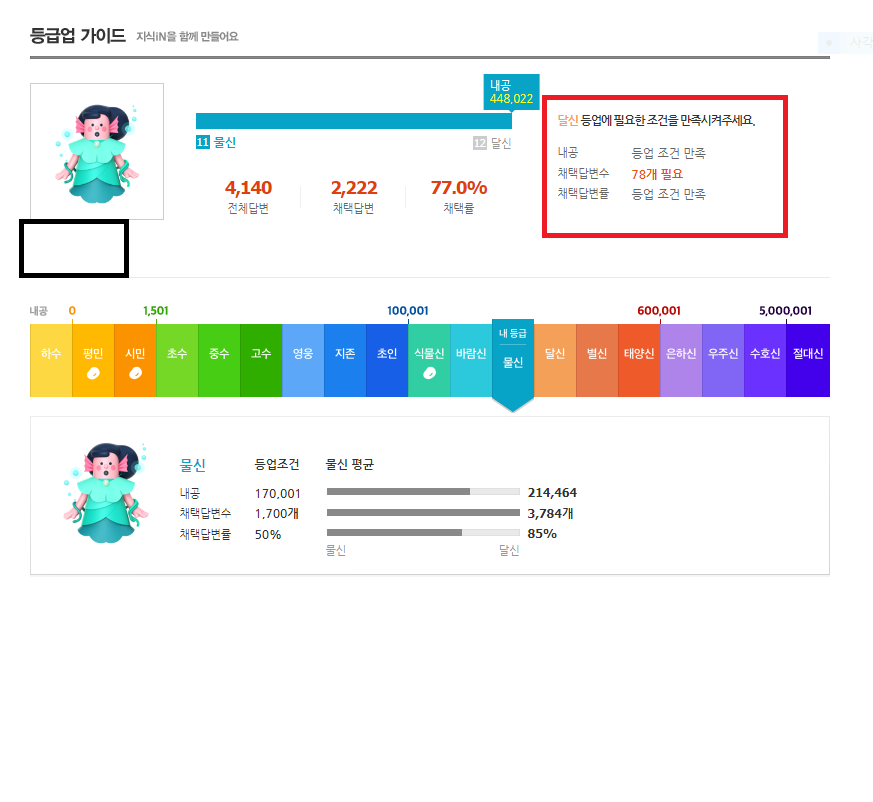The image size is (873, 802).
Task: Select the 내 등급 물신 tile
Action: pyautogui.click(x=513, y=365)
